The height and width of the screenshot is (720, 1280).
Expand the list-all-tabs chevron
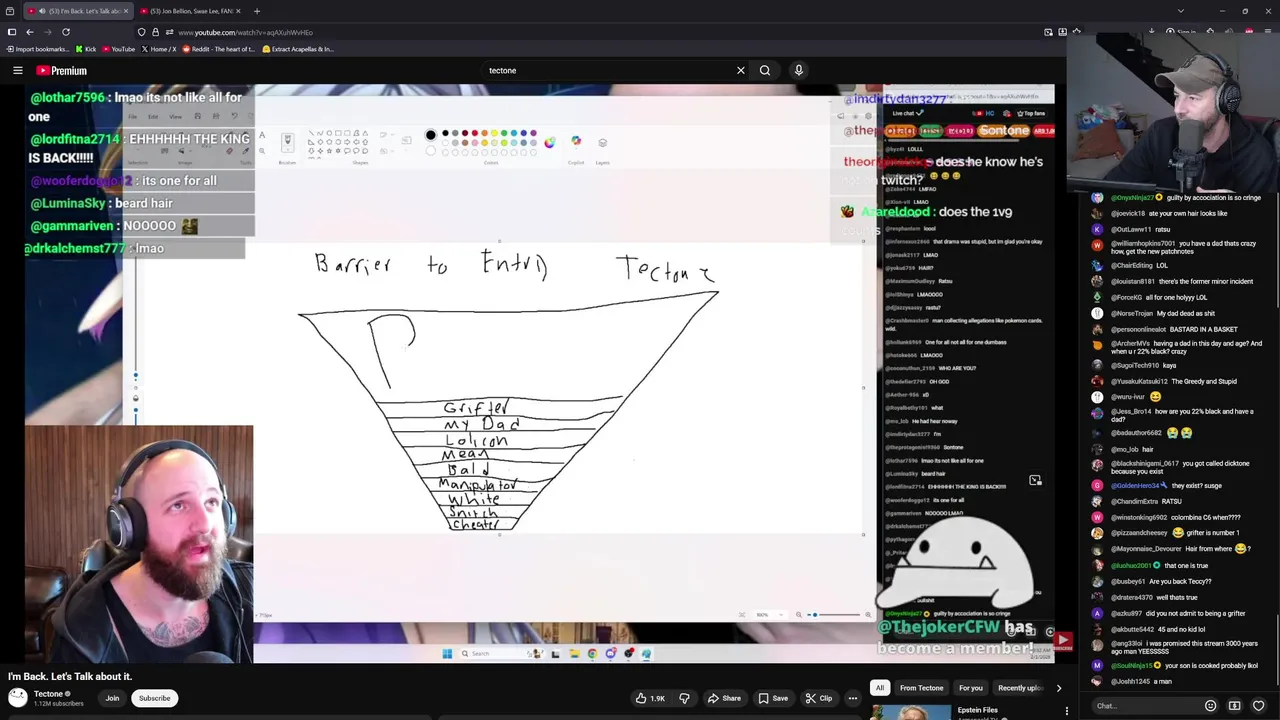(x=1181, y=11)
